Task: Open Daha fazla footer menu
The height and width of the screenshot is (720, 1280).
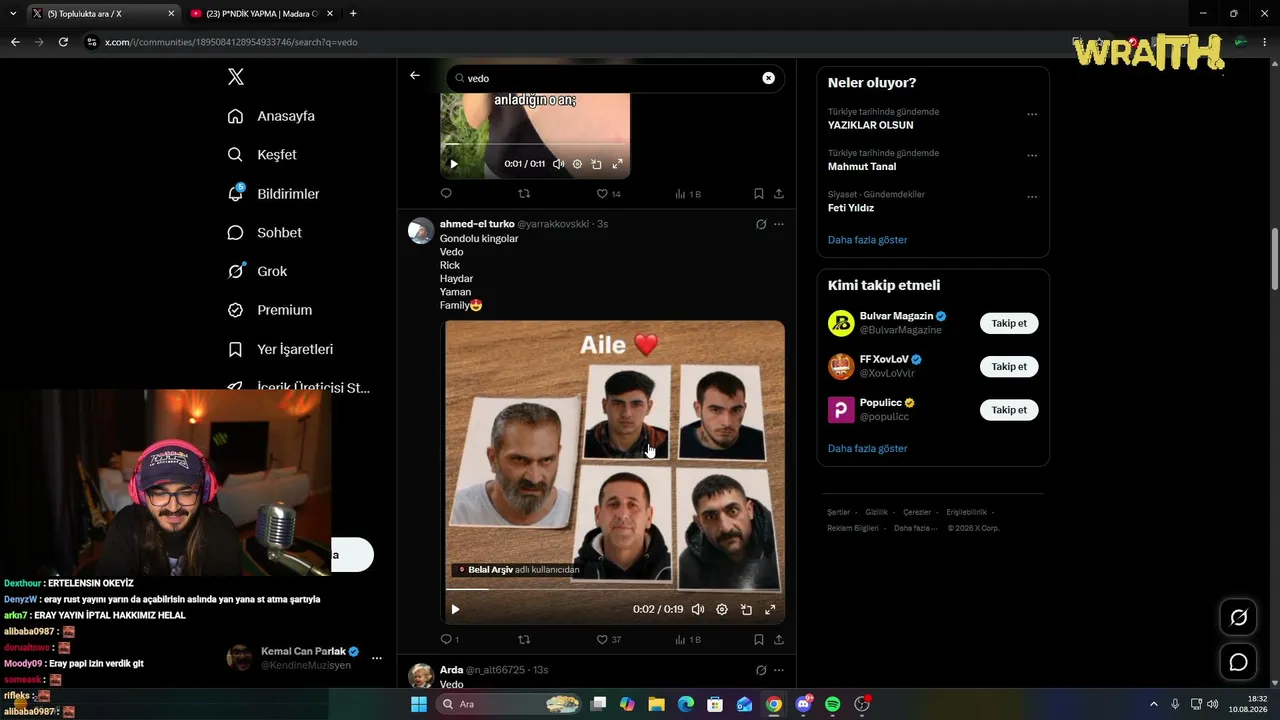Action: [x=915, y=528]
